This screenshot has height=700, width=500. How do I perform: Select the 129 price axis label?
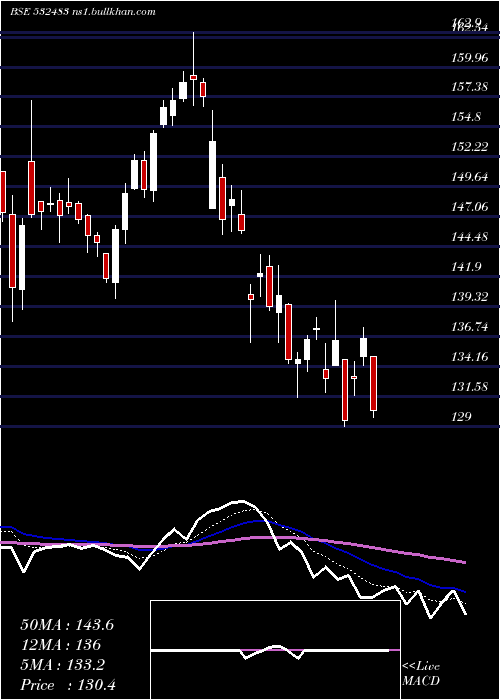point(461,417)
